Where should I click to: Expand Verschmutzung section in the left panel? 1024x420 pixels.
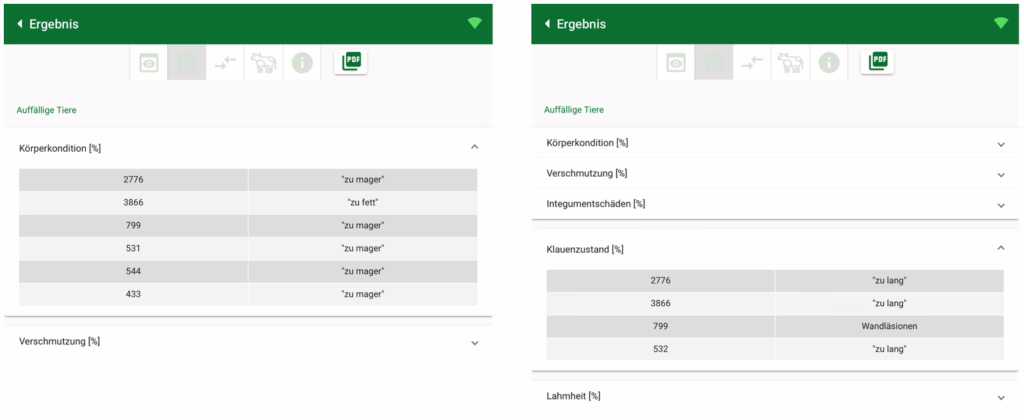[x=474, y=342]
